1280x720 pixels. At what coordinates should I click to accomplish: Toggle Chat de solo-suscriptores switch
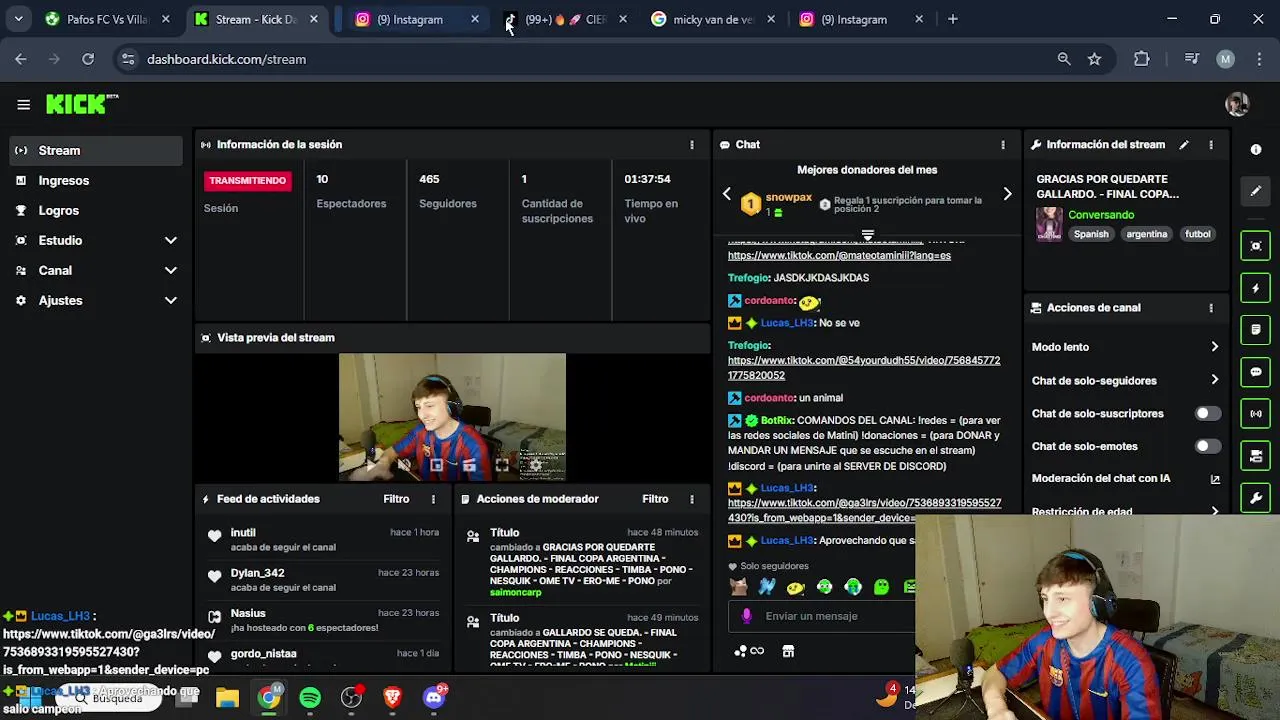(x=1208, y=414)
